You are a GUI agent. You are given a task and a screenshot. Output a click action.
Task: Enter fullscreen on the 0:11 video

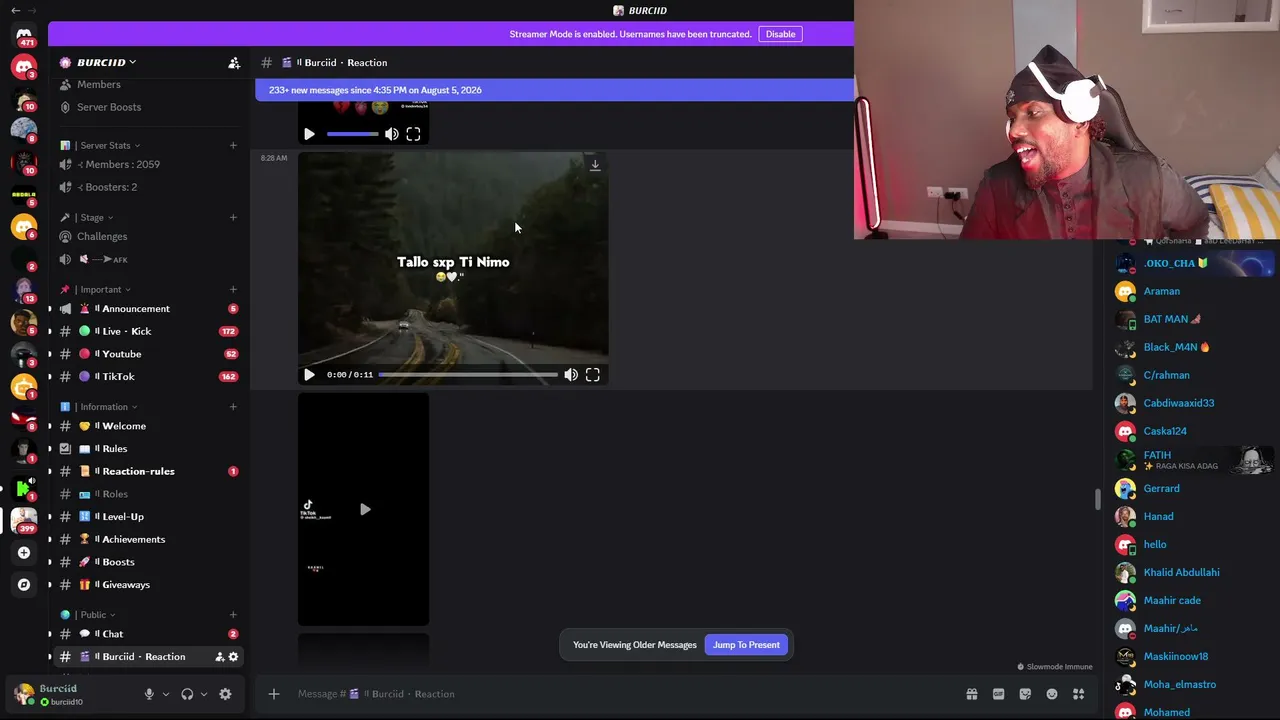coord(593,375)
